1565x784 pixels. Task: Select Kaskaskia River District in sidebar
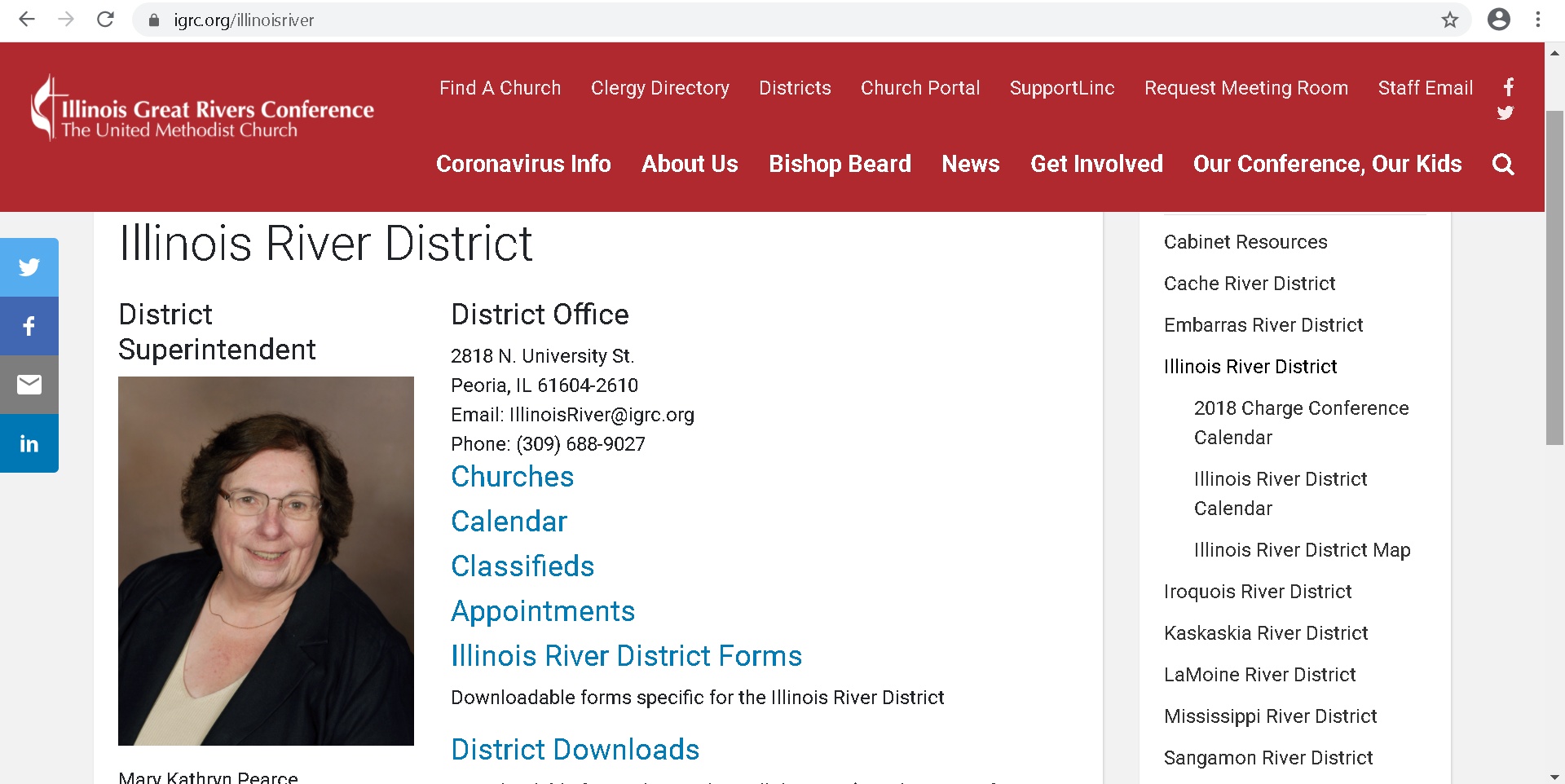[1266, 633]
